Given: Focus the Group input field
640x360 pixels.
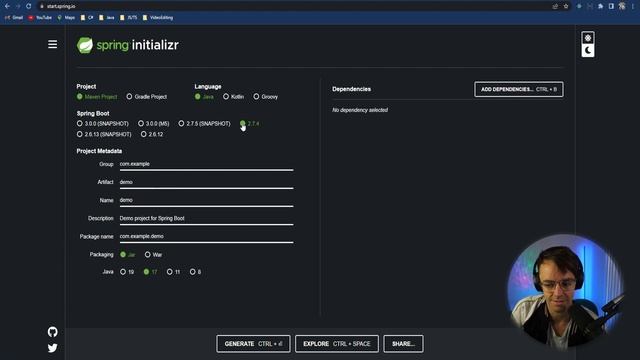Looking at the screenshot, I should (x=206, y=164).
